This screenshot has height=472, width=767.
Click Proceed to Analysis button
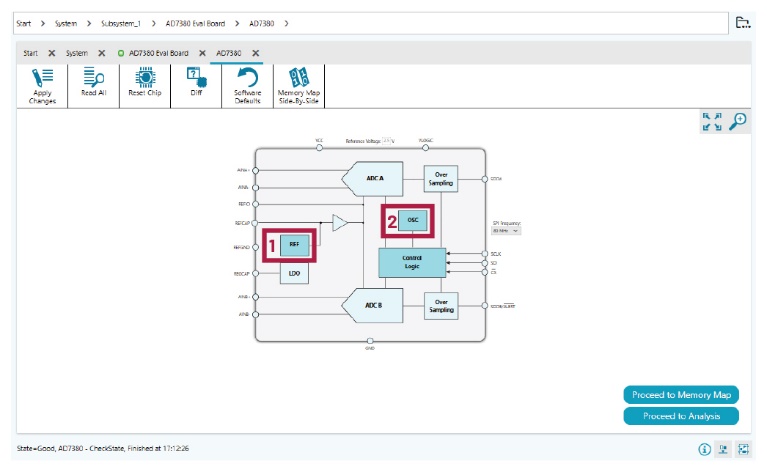pos(681,416)
